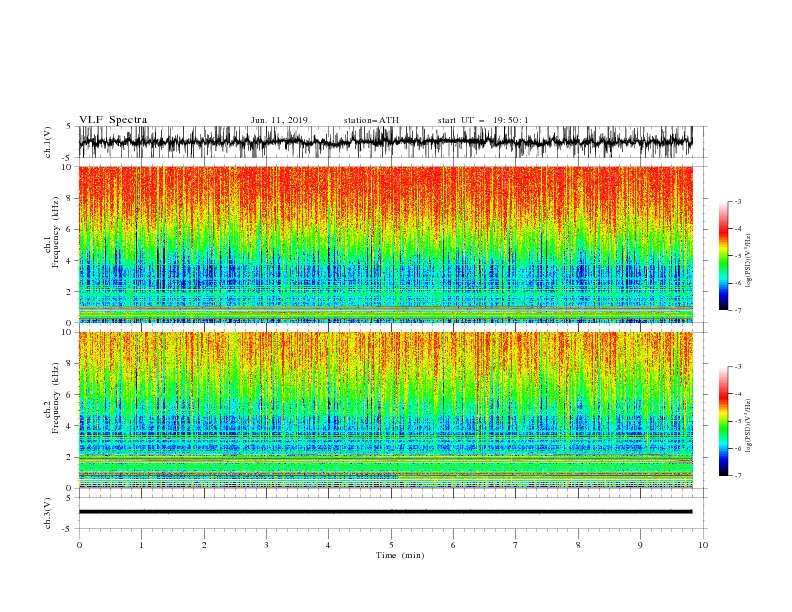Viewport: 792px width, 612px height.
Task: Click the '-5' tick on ch.3(V) axis
Action: [68, 529]
